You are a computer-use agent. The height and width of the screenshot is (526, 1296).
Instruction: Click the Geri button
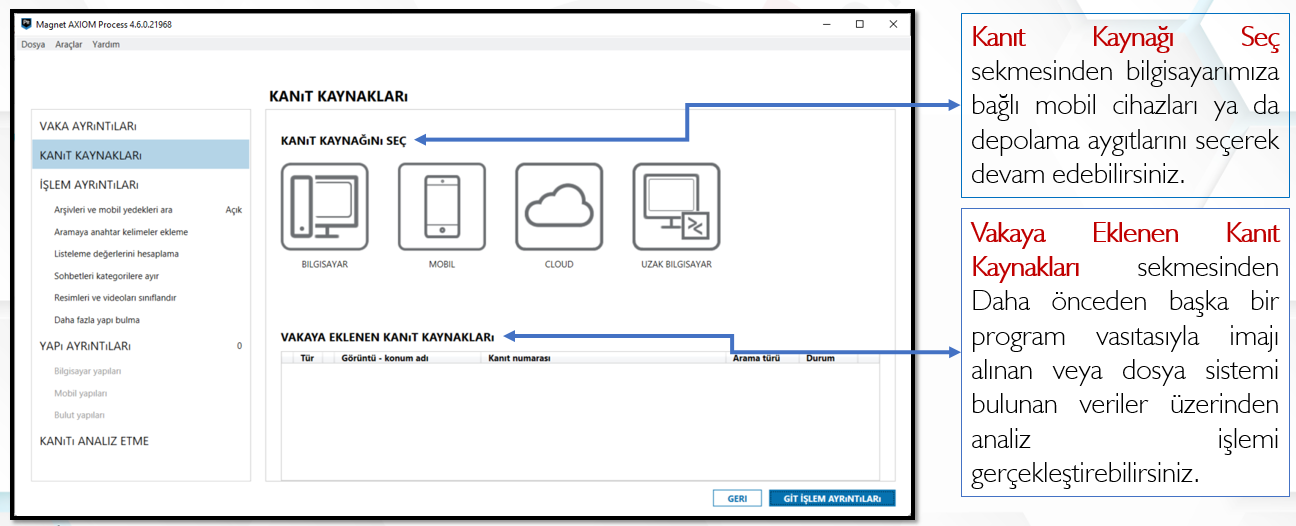coord(737,498)
